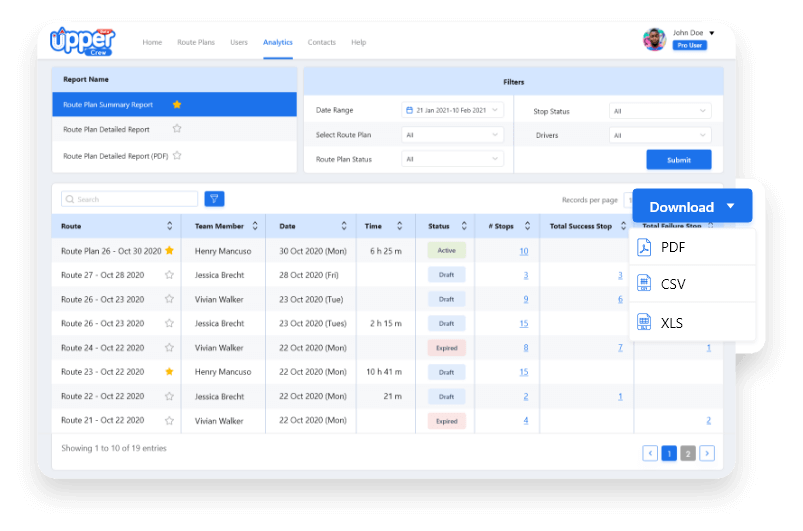Open the Date Range dropdown
The width and height of the screenshot is (803, 531).
[452, 110]
